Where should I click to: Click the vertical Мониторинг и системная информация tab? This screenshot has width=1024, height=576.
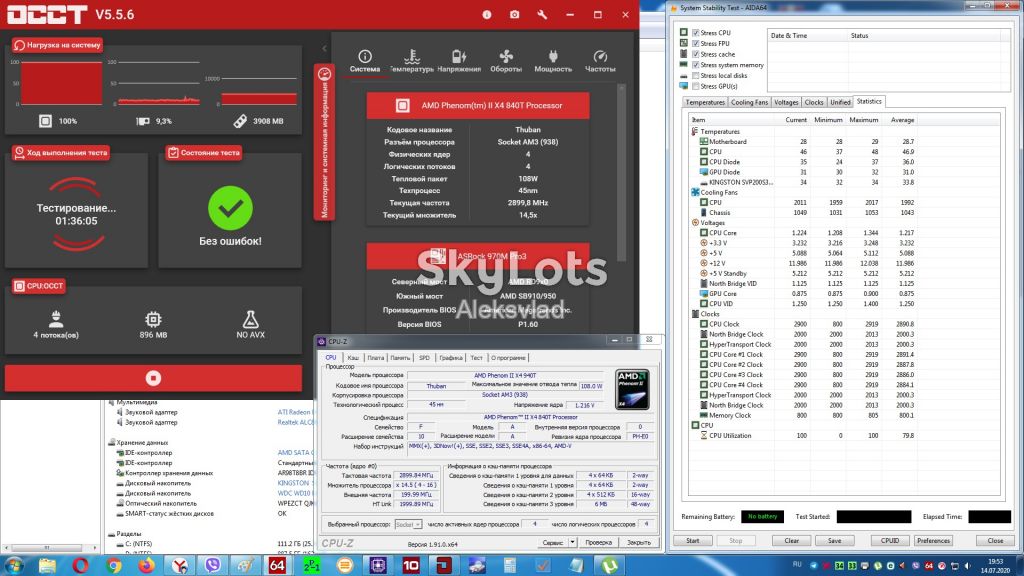pos(324,142)
